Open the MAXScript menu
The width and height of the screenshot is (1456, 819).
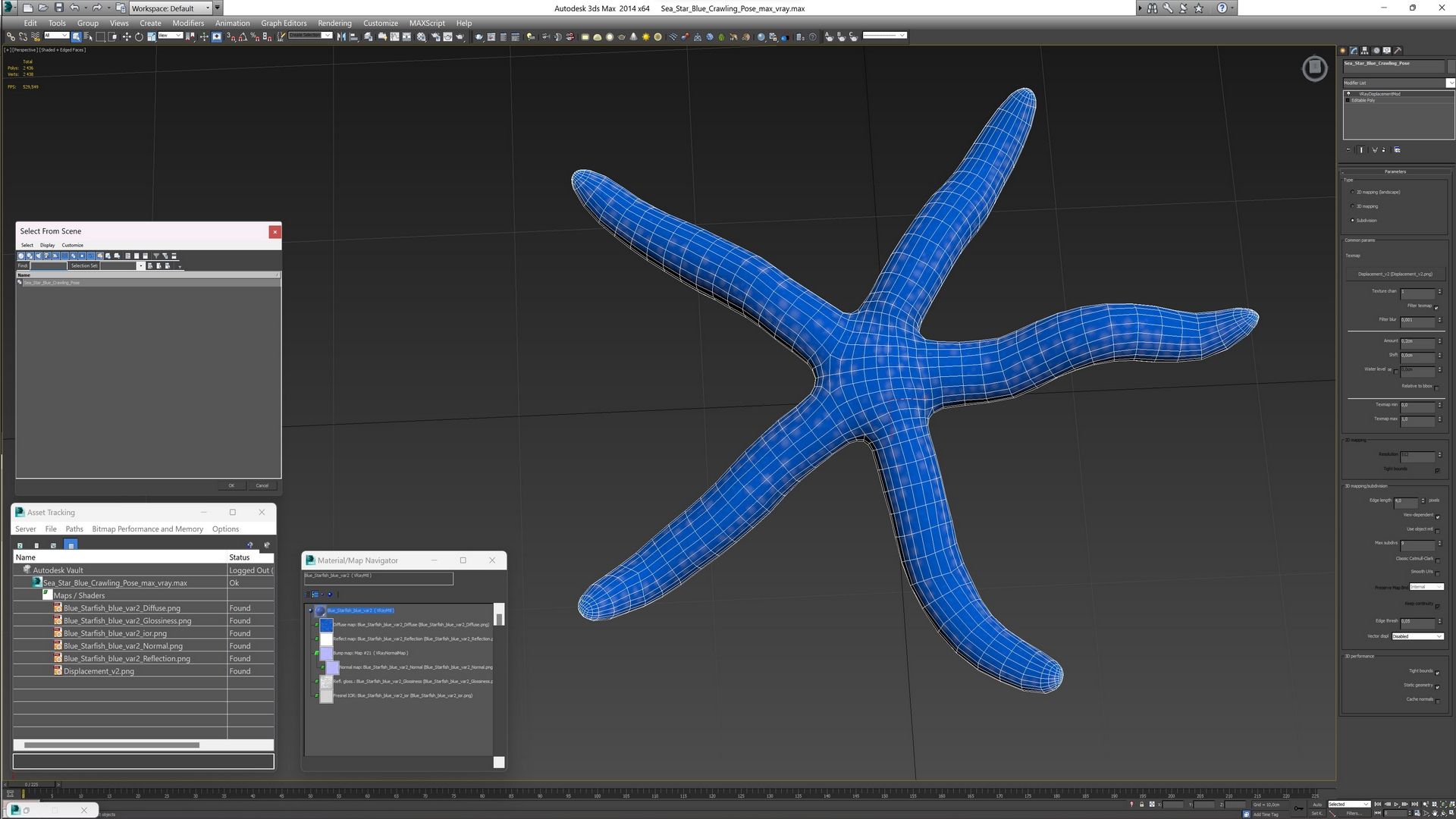click(427, 23)
